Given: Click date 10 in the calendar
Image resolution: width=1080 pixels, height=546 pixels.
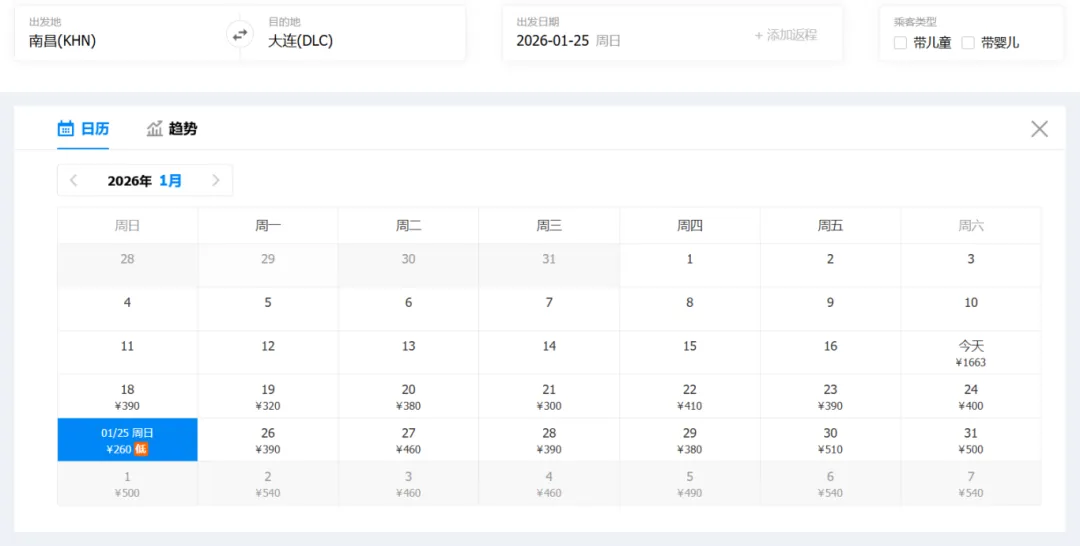Looking at the screenshot, I should pos(971,309).
